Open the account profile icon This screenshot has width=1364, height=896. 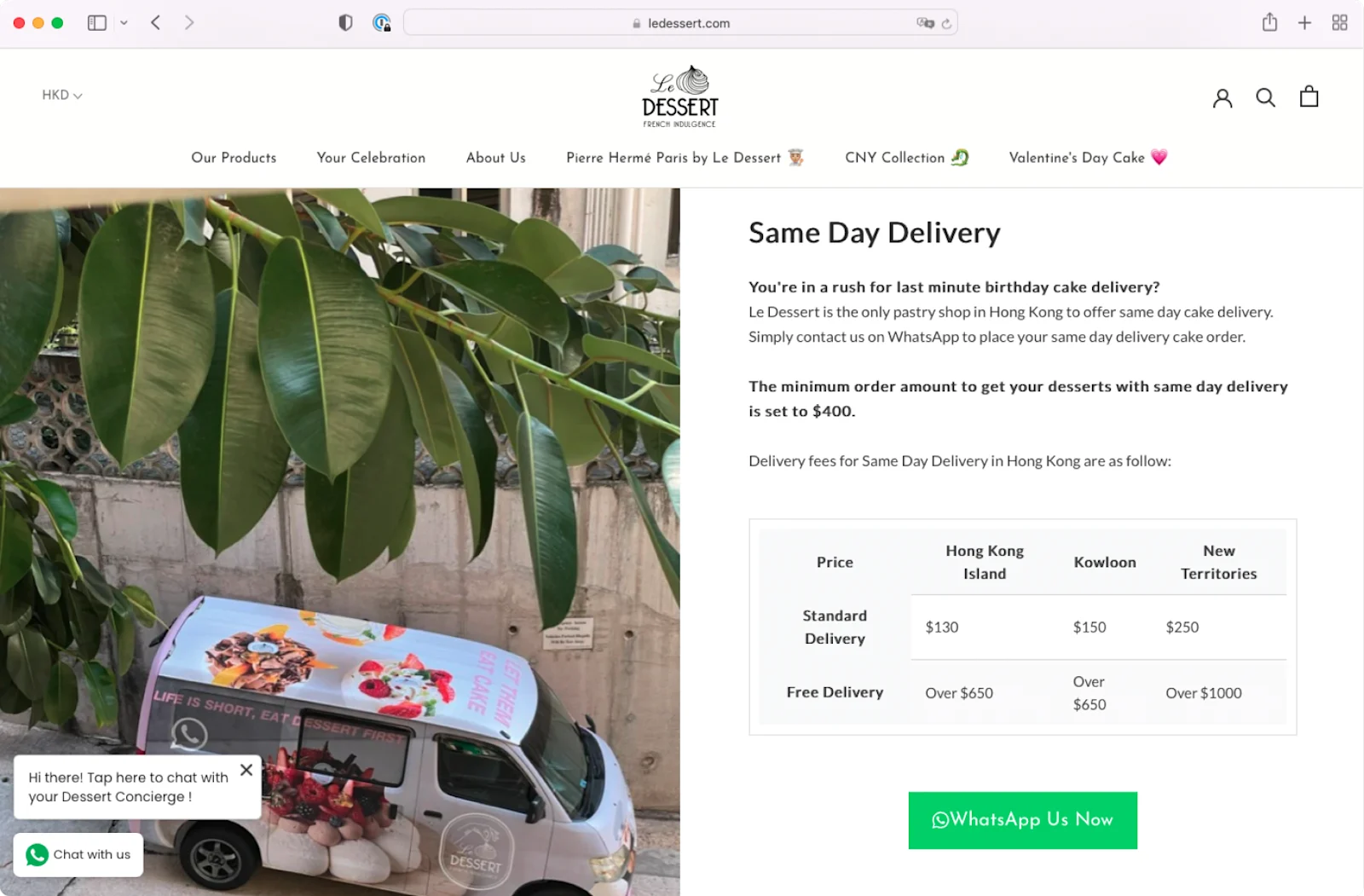(1222, 96)
